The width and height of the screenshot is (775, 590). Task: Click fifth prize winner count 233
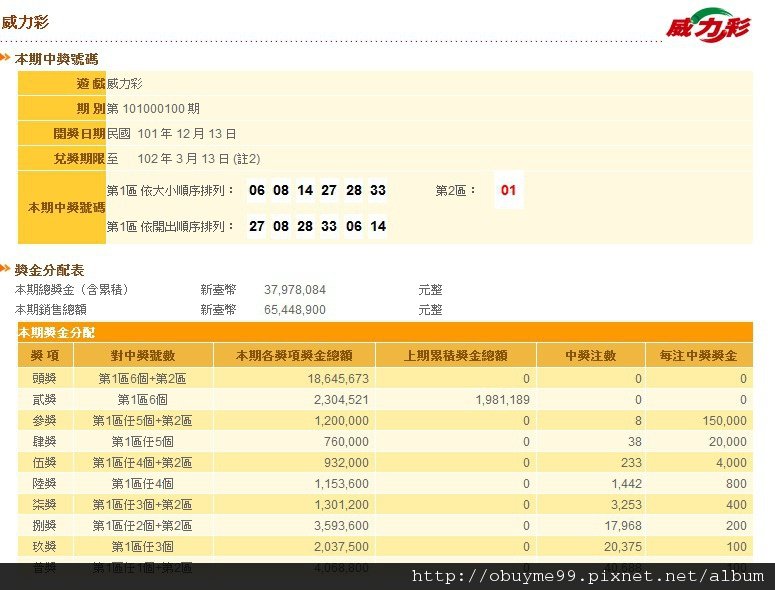click(631, 463)
